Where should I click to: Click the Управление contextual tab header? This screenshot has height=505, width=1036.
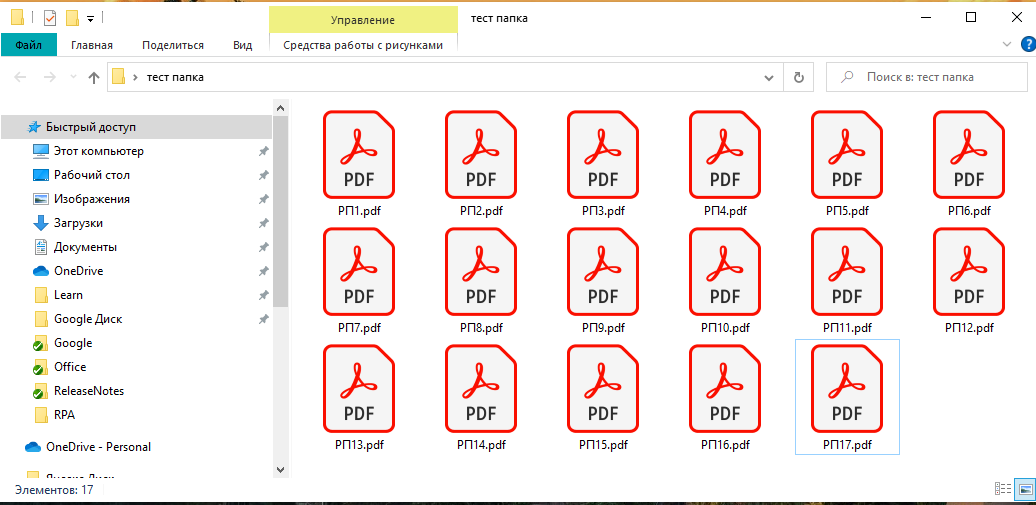pos(363,20)
